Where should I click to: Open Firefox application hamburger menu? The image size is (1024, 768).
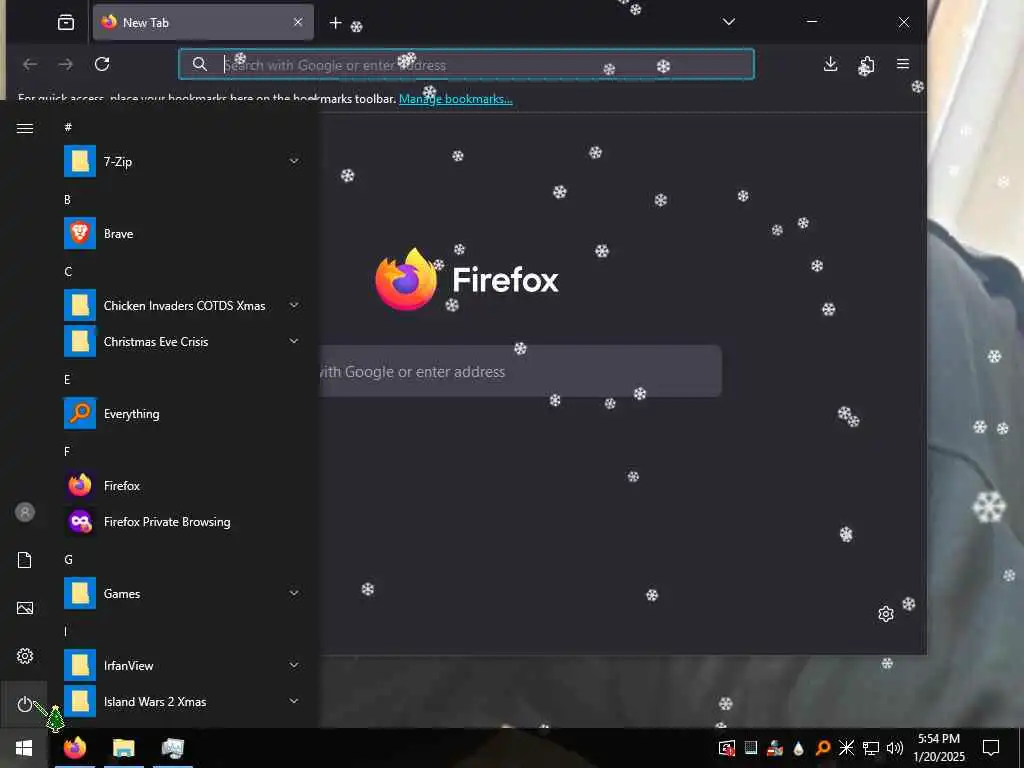point(903,64)
